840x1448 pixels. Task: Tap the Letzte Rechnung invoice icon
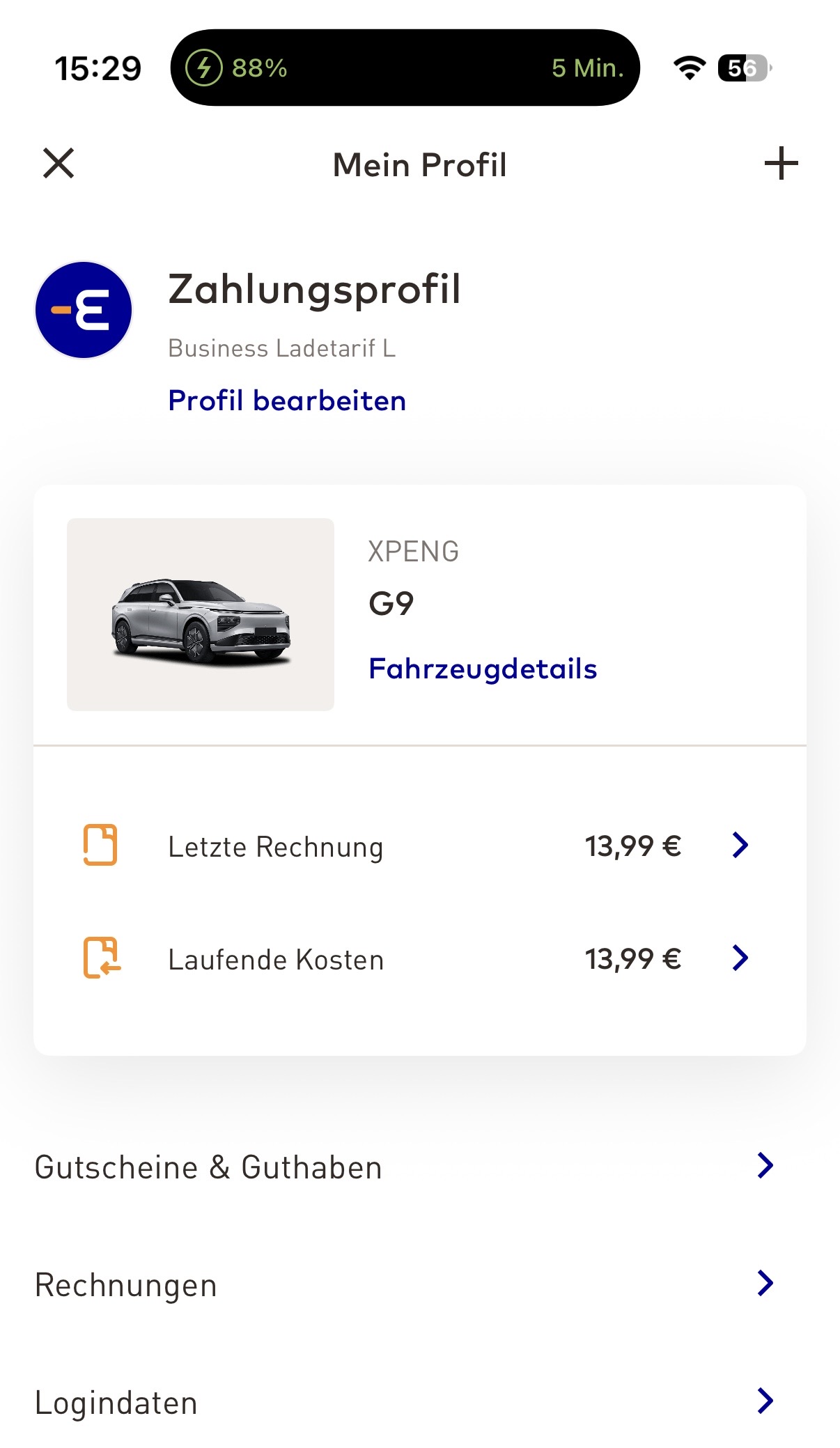point(100,845)
